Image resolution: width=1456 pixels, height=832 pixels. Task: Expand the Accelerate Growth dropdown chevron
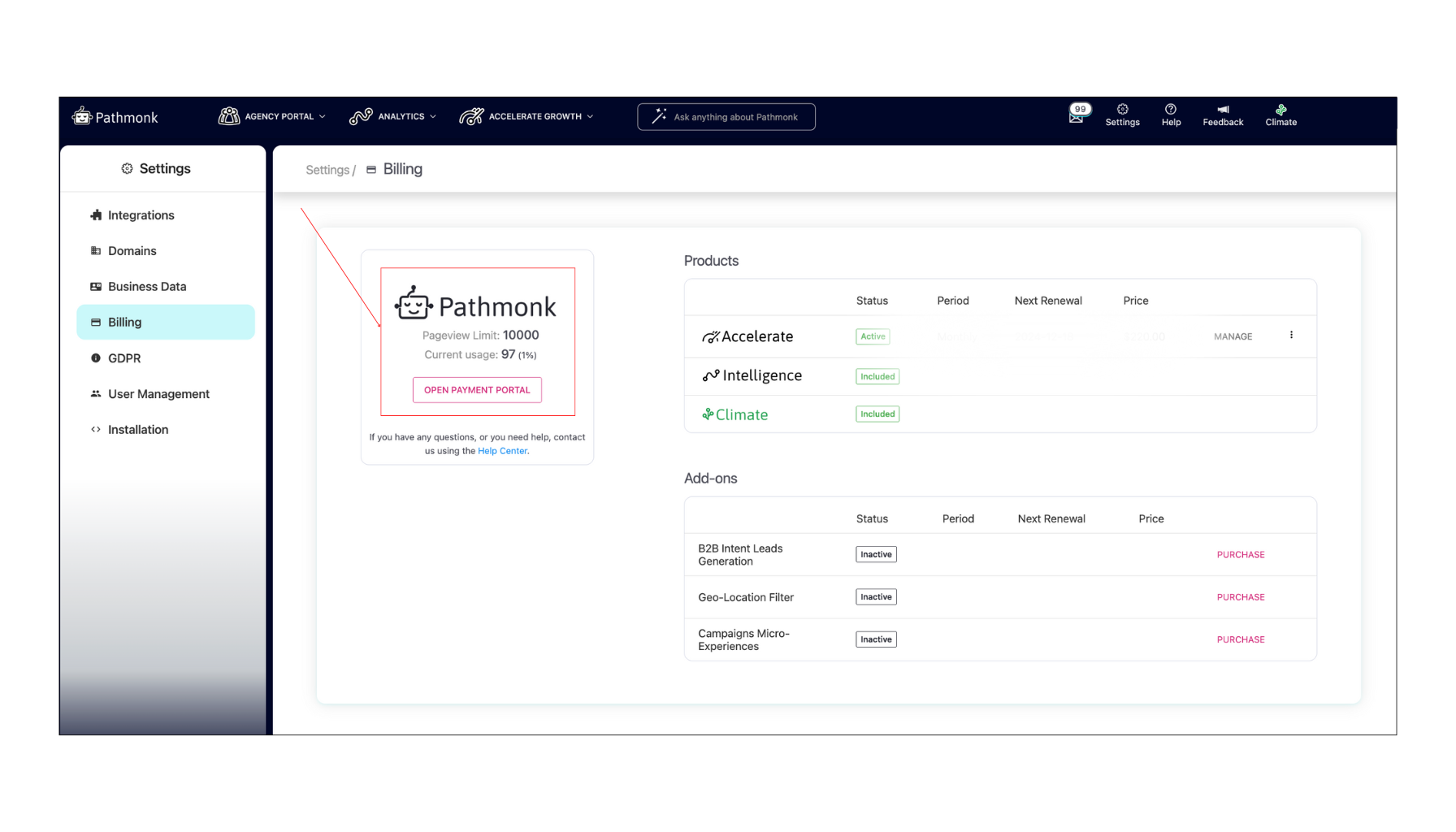click(x=590, y=116)
